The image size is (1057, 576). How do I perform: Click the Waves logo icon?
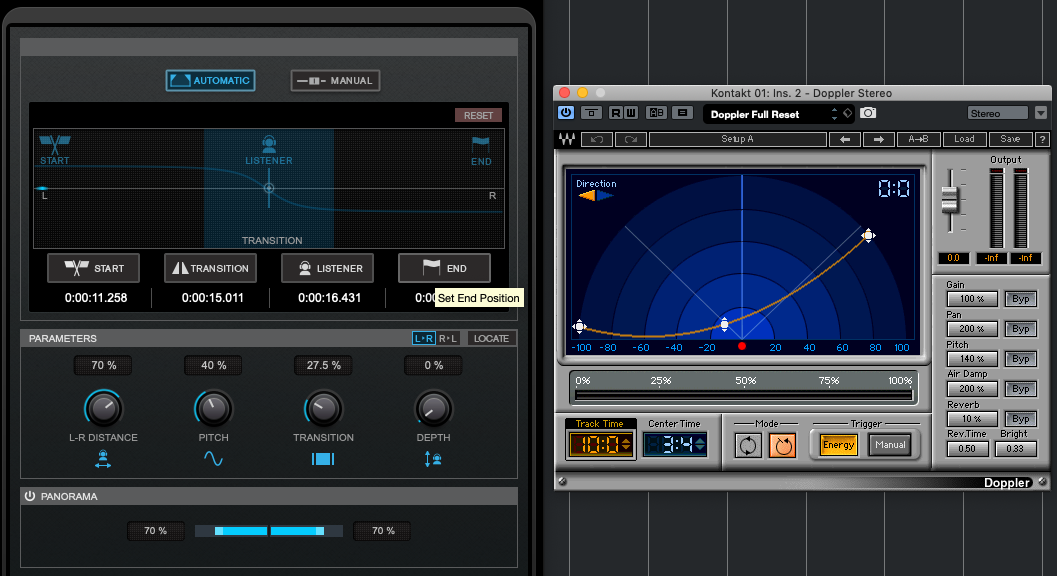click(x=566, y=139)
